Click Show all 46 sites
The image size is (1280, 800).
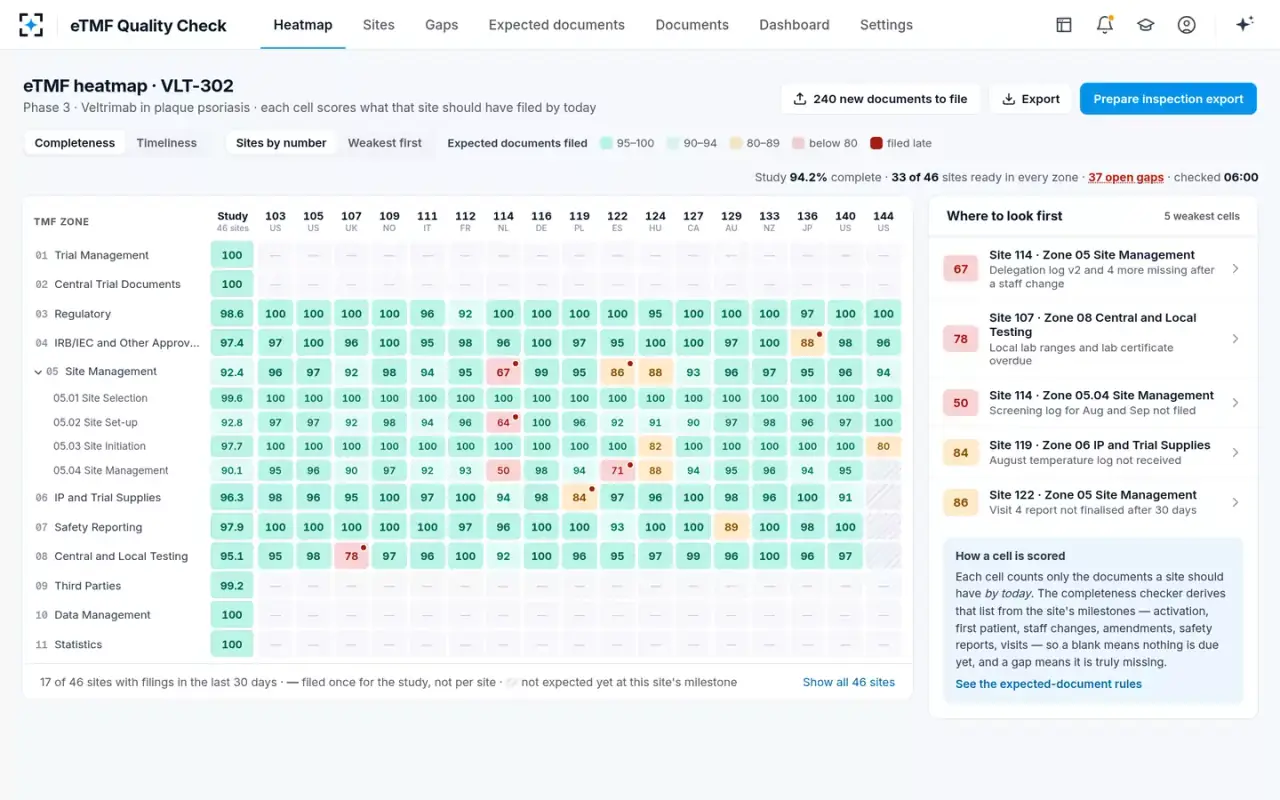[x=849, y=683]
